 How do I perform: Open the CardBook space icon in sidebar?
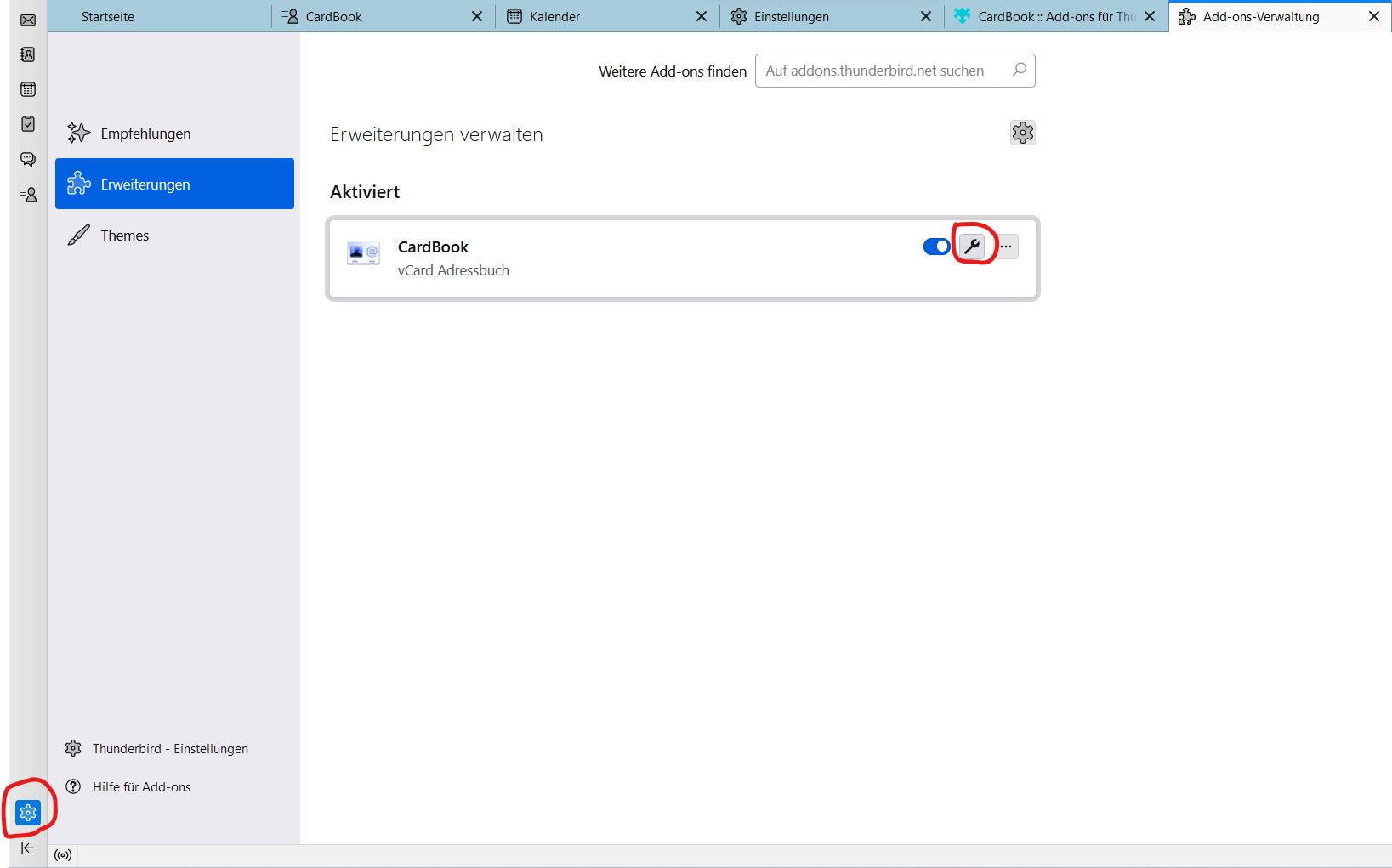(x=28, y=195)
